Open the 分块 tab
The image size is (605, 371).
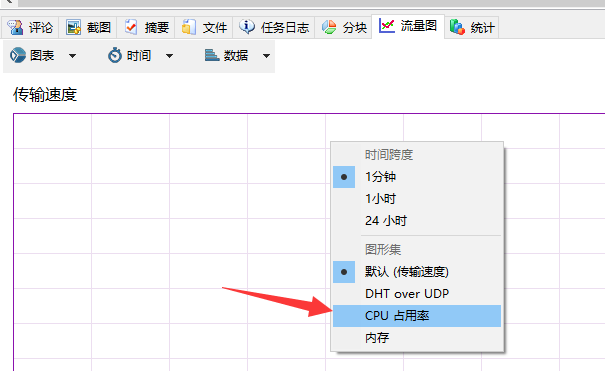[343, 27]
